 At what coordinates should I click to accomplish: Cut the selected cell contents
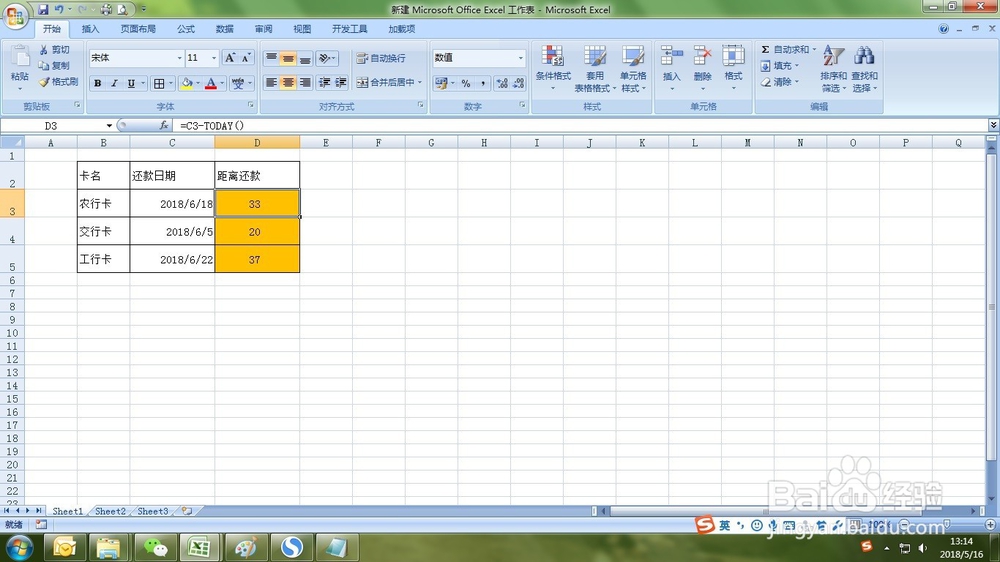[54, 49]
